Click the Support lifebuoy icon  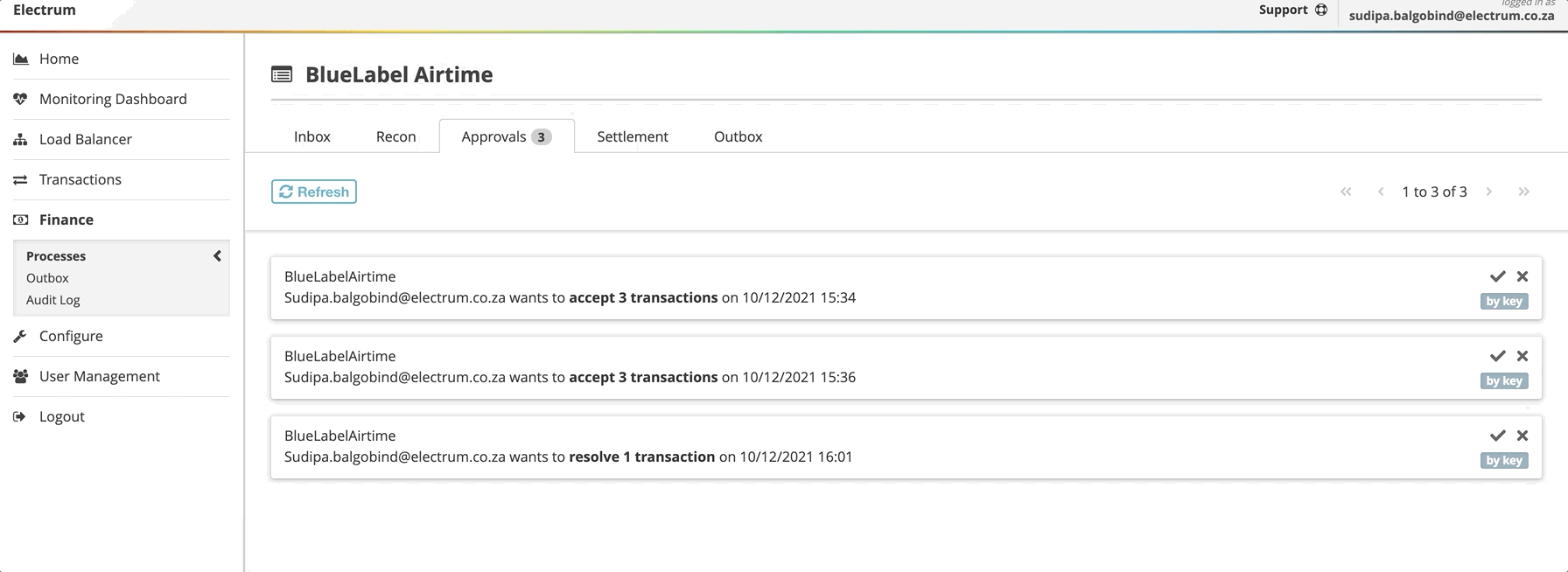coord(1321,10)
